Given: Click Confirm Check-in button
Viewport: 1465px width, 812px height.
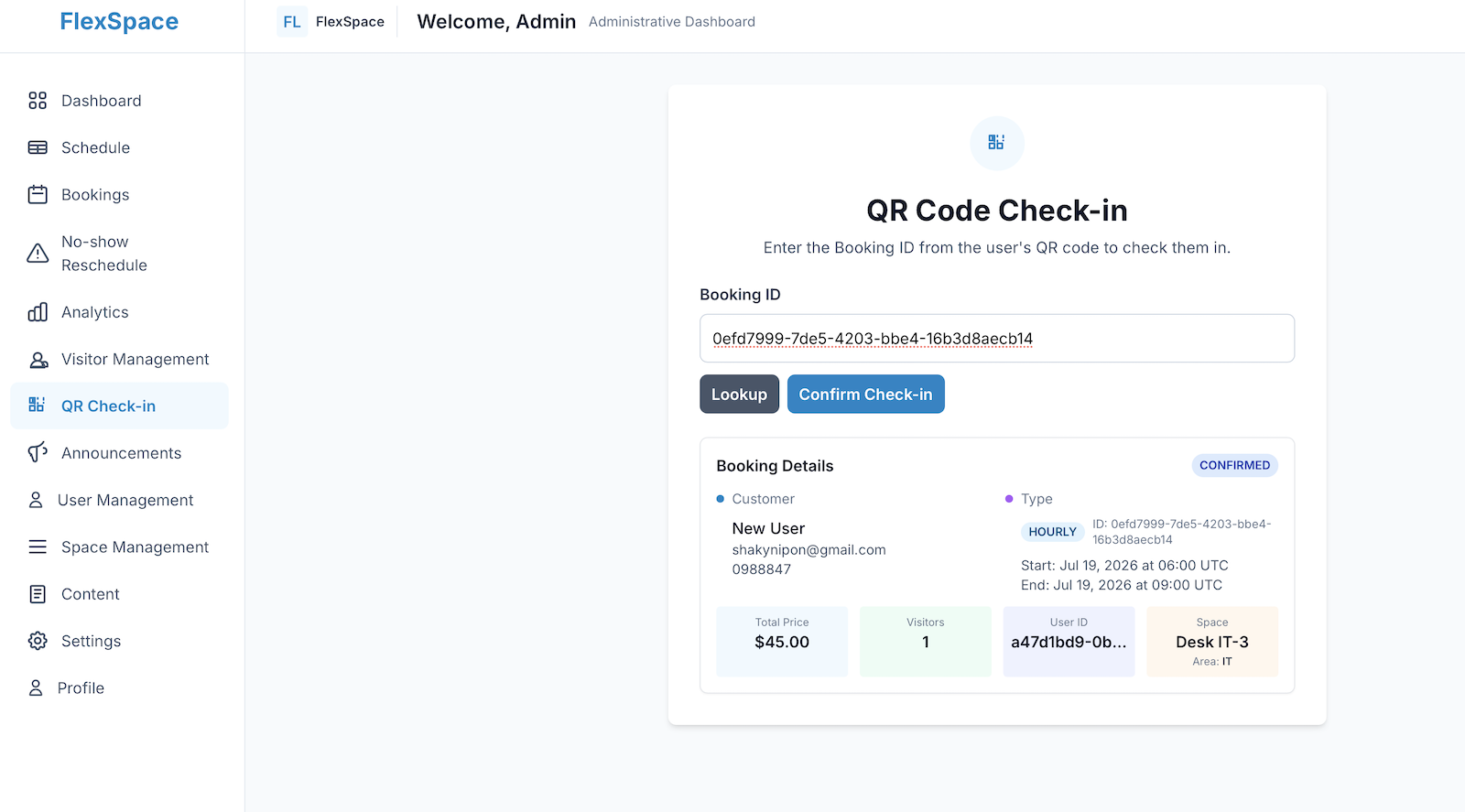Looking at the screenshot, I should point(865,394).
